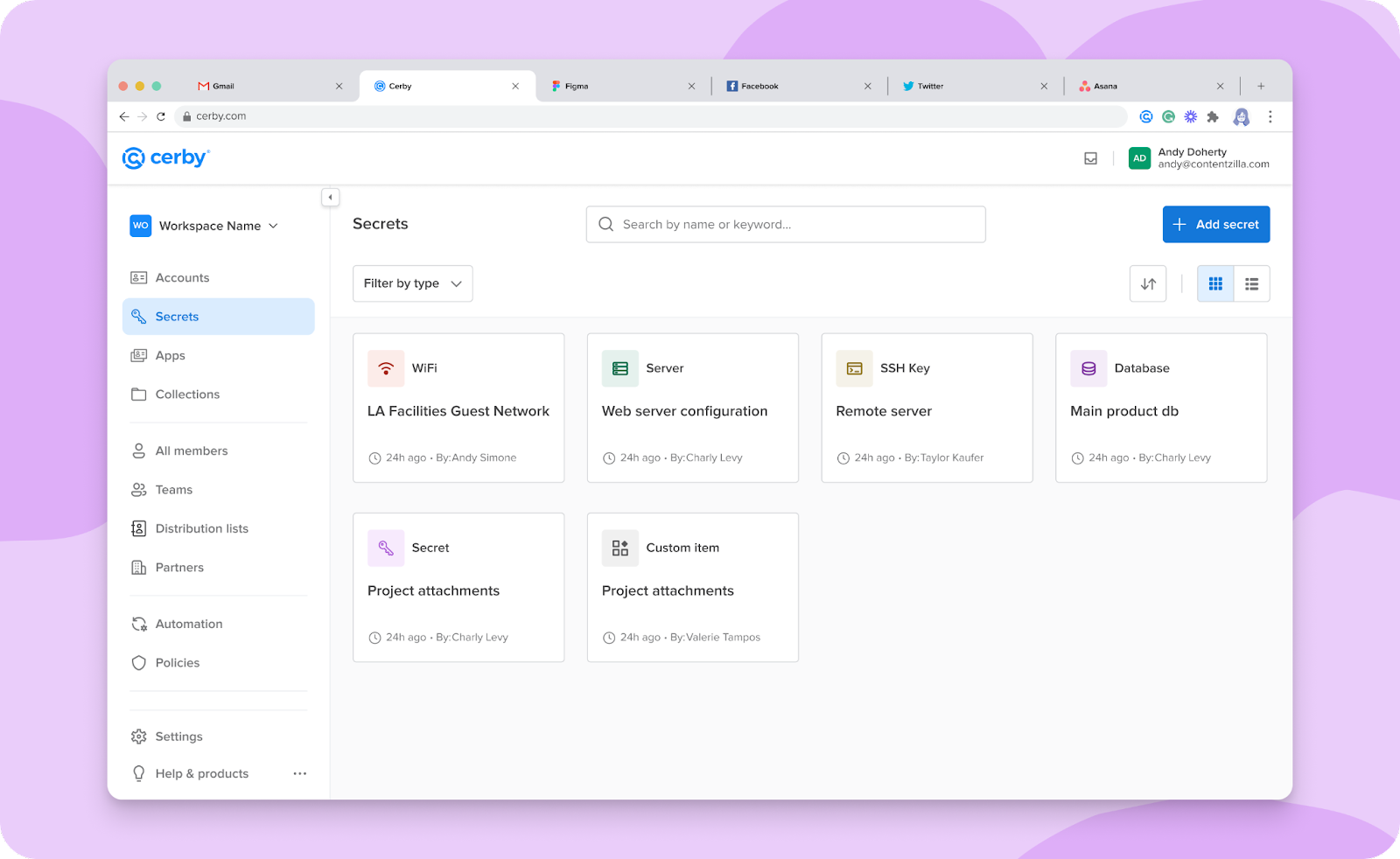Click the browser extensions puzzle icon
This screenshot has height=859, width=1400.
click(x=1212, y=116)
